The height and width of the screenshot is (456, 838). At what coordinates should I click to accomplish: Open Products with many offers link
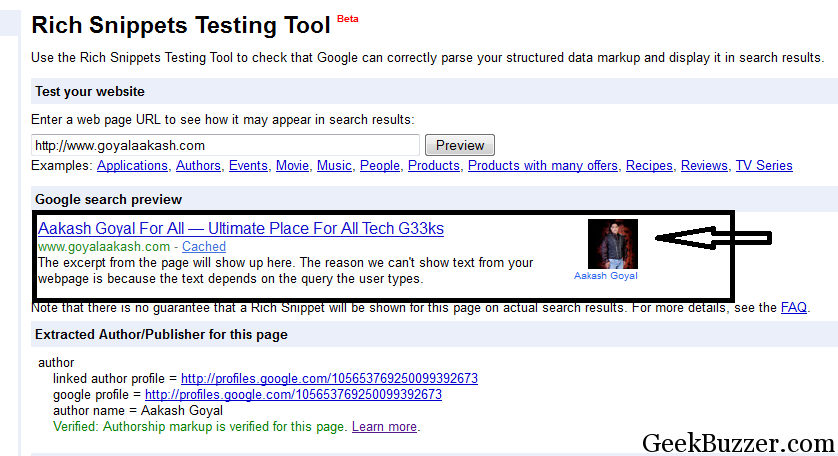[543, 166]
